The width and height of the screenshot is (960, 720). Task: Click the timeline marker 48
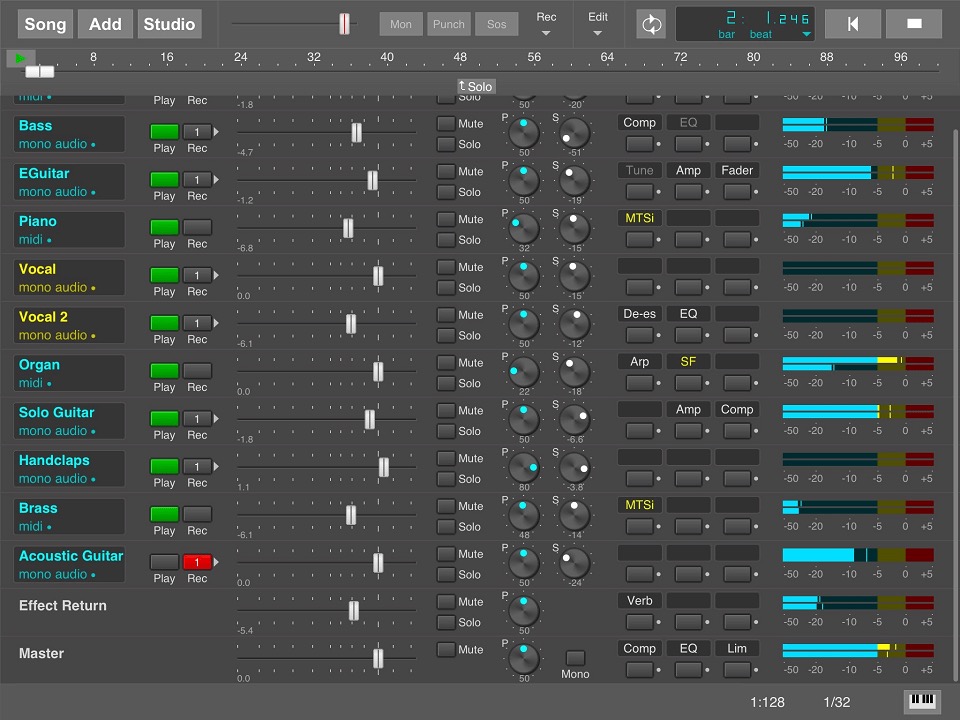tap(460, 57)
